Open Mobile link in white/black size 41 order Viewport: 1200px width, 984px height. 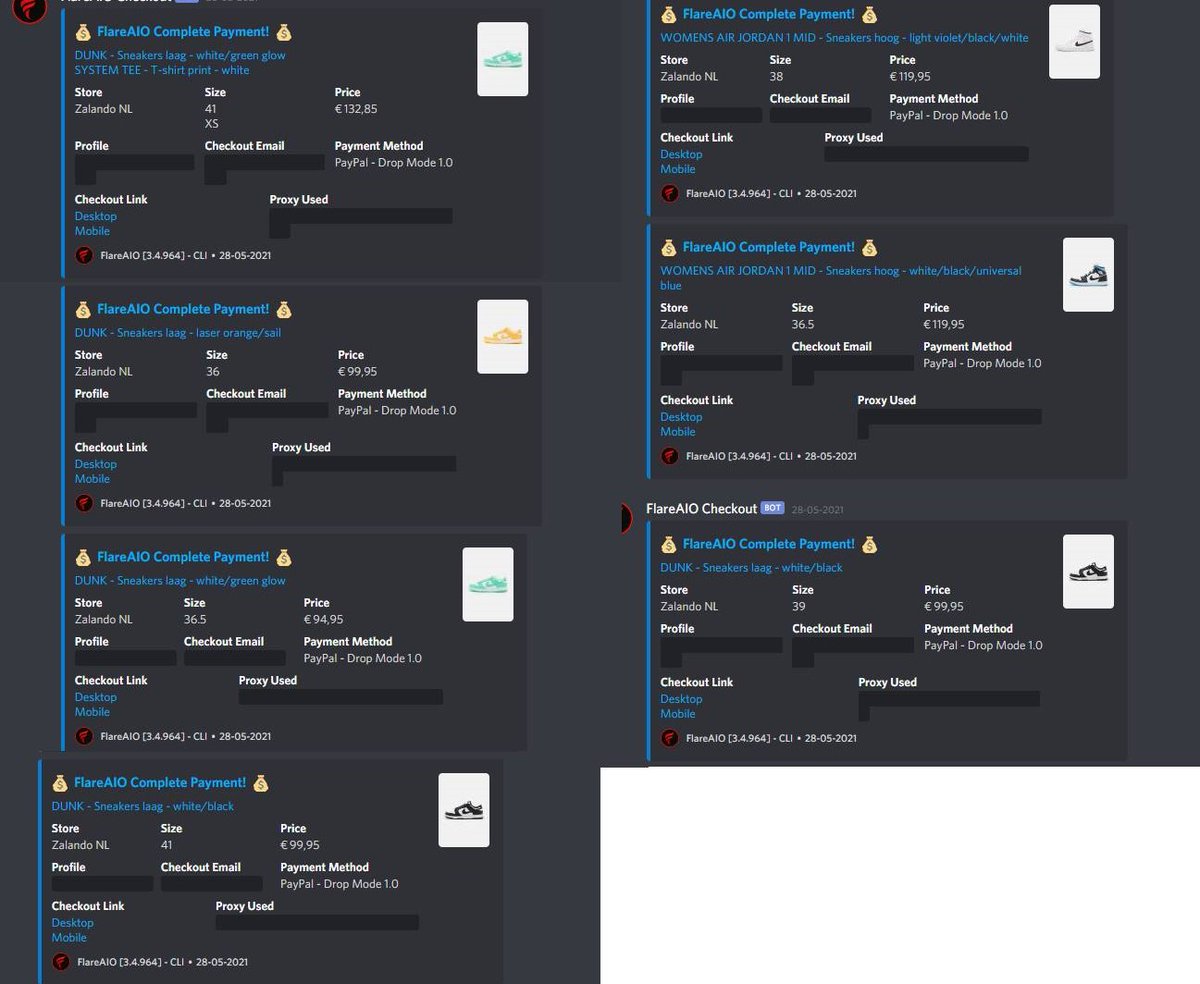pos(70,938)
